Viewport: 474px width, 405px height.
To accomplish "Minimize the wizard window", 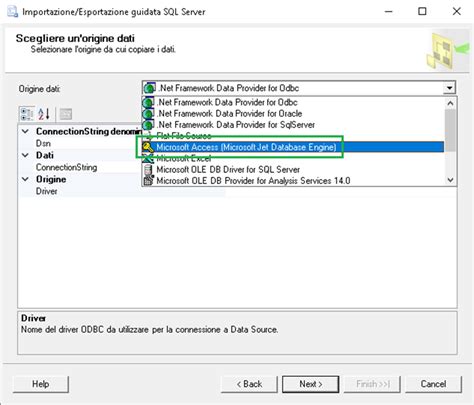I will tap(389, 12).
